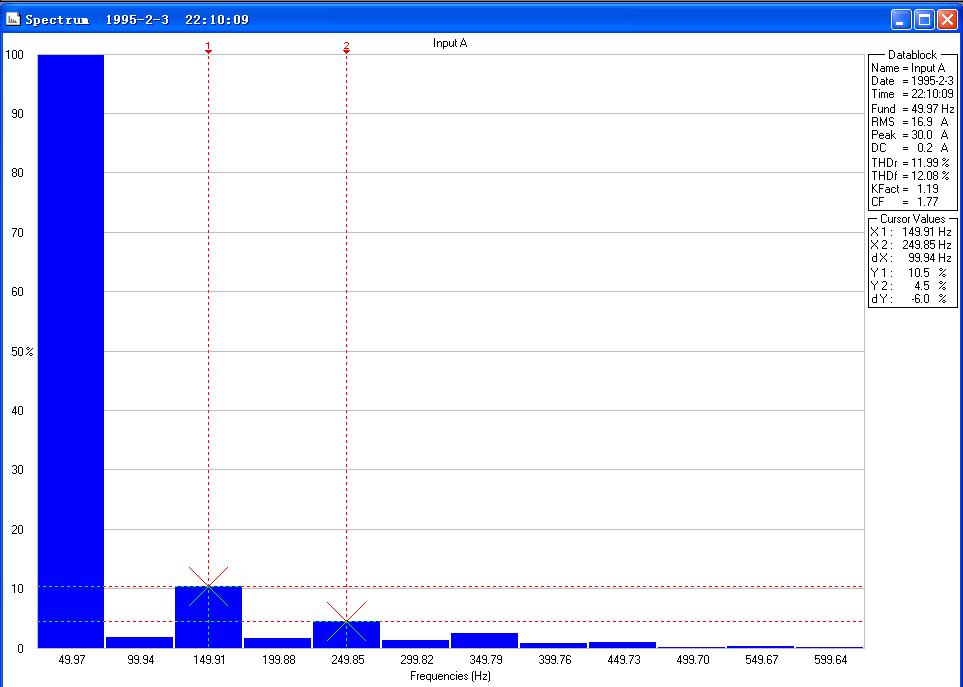Click the Date = 1995-2-3 entry

912,81
